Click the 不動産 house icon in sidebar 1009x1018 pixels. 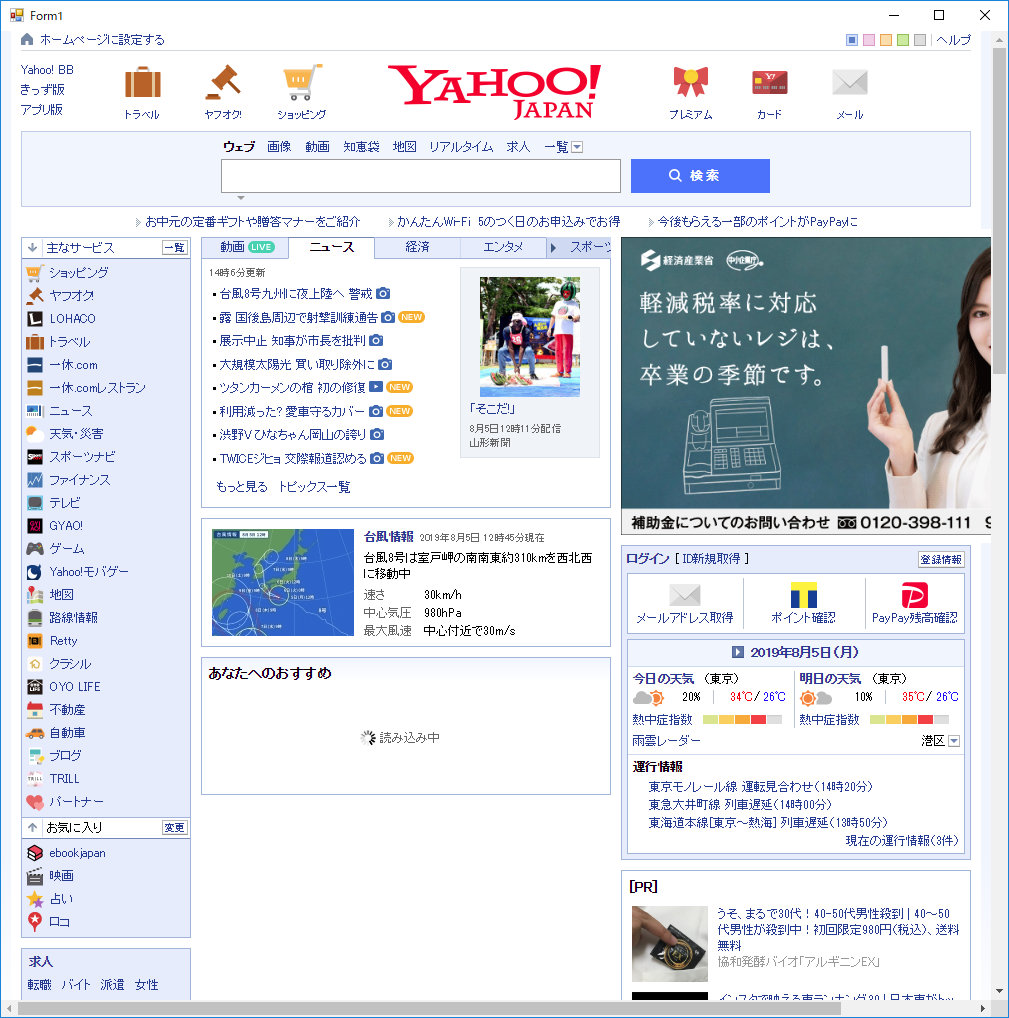click(35, 710)
